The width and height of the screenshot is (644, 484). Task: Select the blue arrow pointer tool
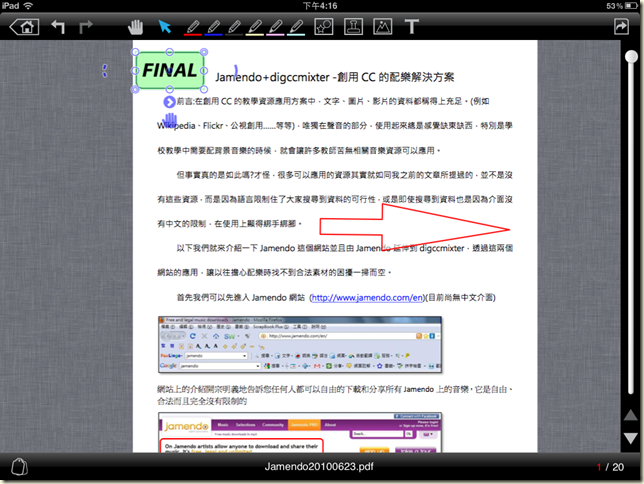[x=165, y=27]
